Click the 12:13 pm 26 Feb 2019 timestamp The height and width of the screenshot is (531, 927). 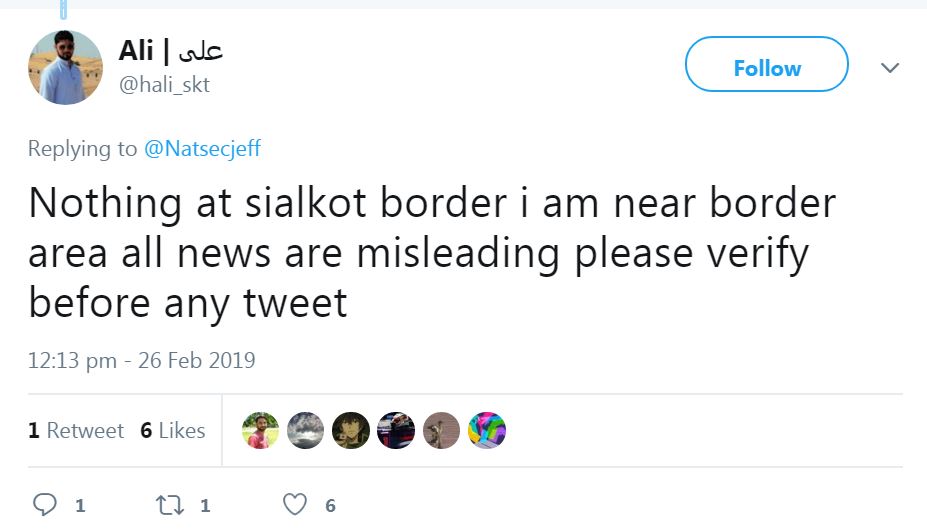(x=141, y=360)
